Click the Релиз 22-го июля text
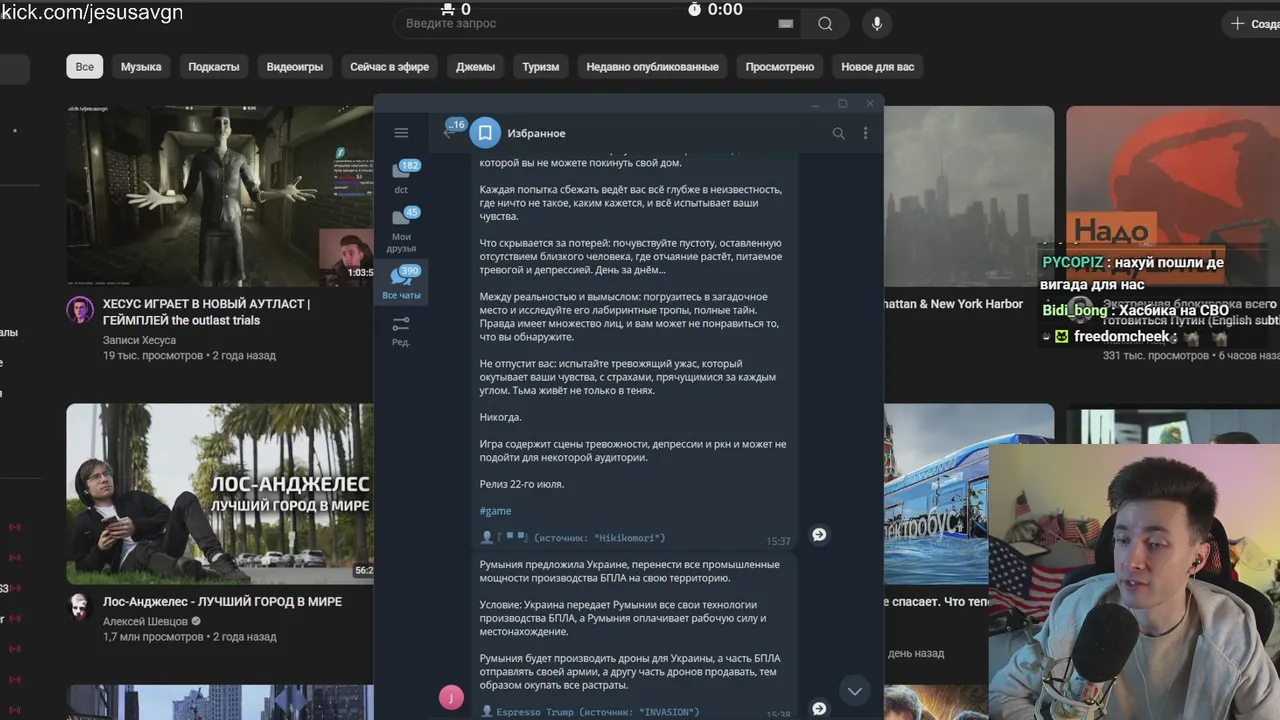This screenshot has width=1280, height=720. tap(522, 484)
